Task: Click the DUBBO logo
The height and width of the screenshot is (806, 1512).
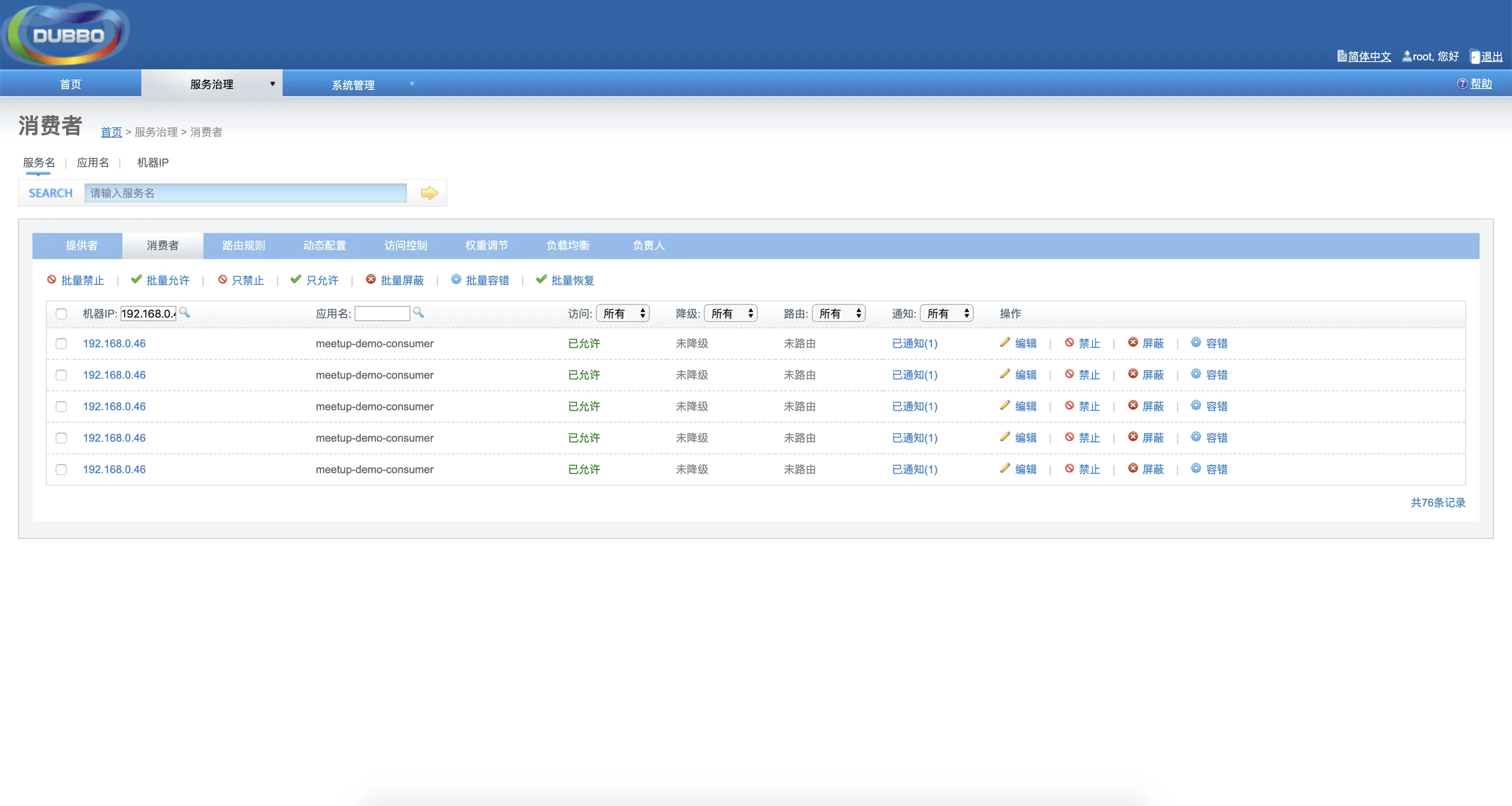Action: tap(66, 35)
